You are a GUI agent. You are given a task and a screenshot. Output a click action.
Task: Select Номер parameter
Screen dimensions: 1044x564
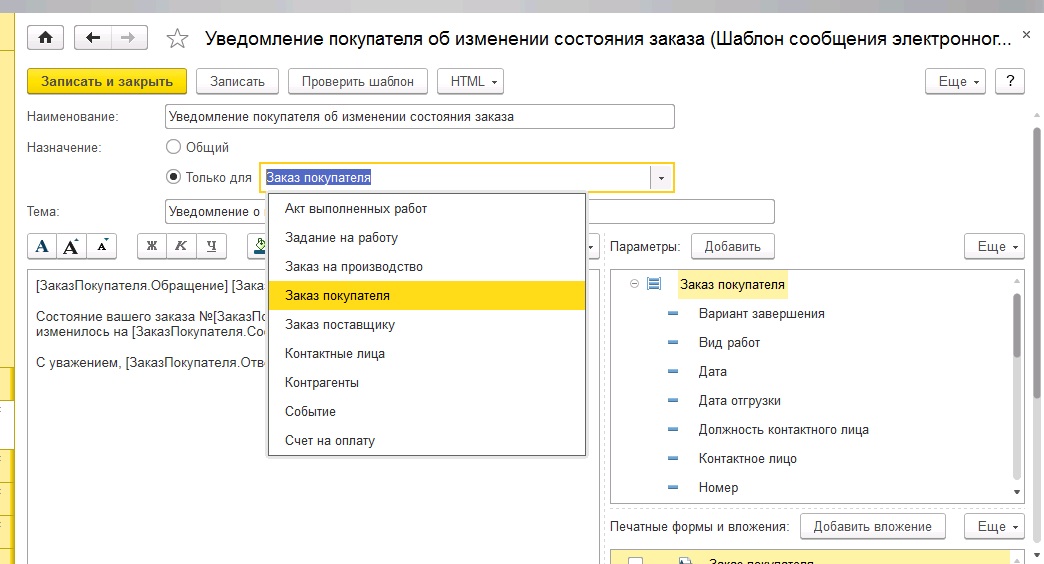point(718,487)
